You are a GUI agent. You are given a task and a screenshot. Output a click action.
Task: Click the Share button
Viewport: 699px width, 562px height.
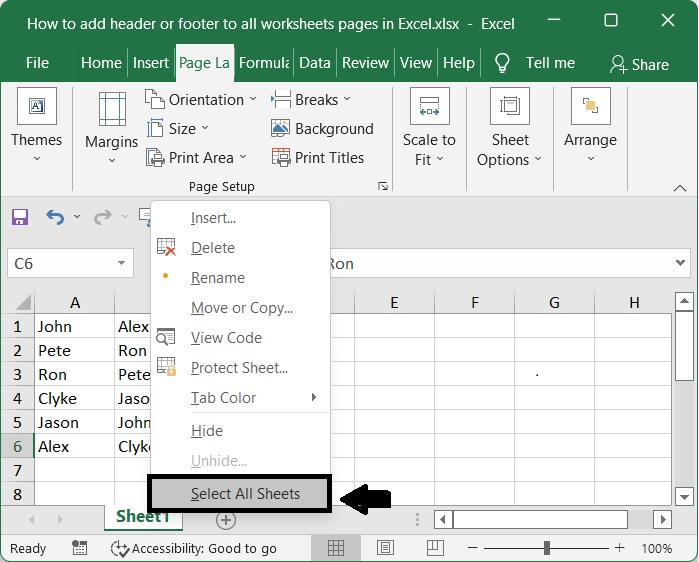639,63
